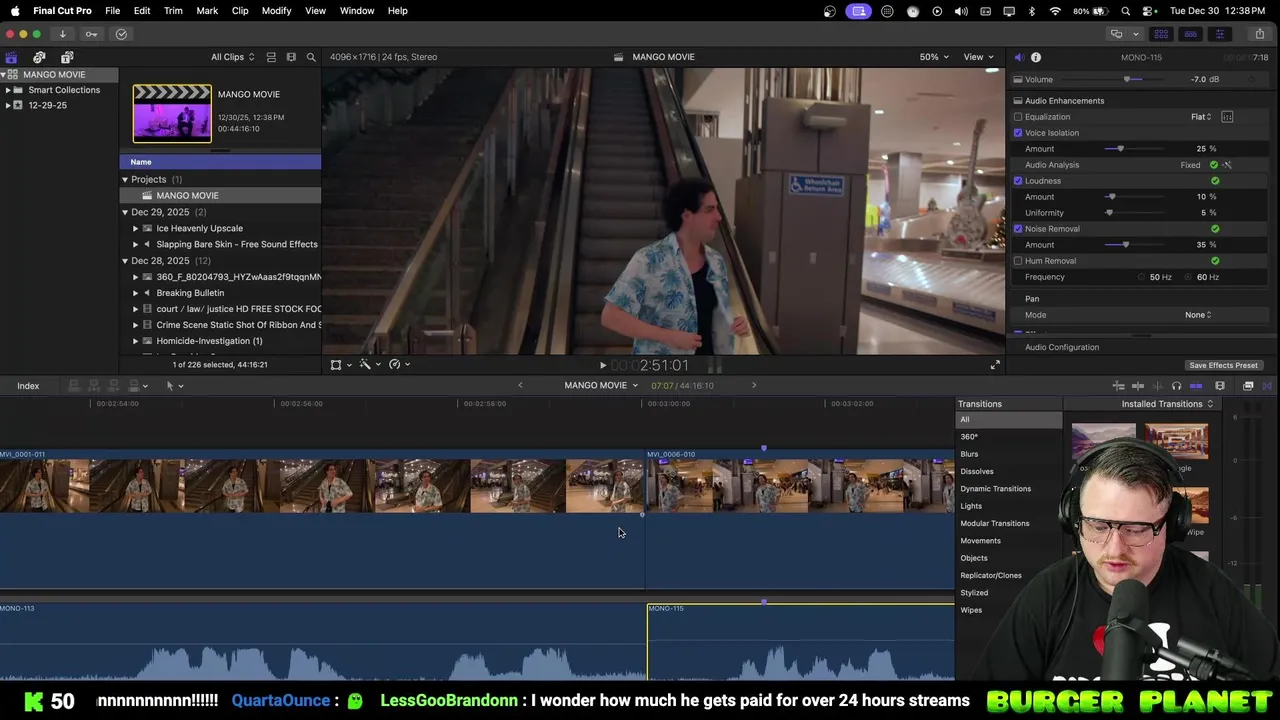Go back in timeline history arrow
1280x720 pixels.
pos(520,385)
